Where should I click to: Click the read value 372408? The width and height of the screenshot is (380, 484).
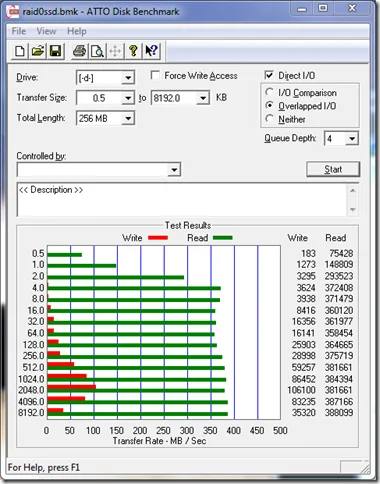click(339, 288)
